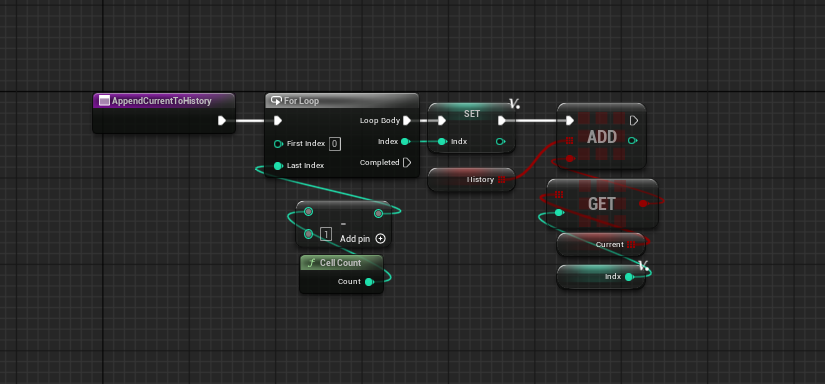The height and width of the screenshot is (384, 825).
Task: Click the ADD node red item input pin
Action: 569,158
